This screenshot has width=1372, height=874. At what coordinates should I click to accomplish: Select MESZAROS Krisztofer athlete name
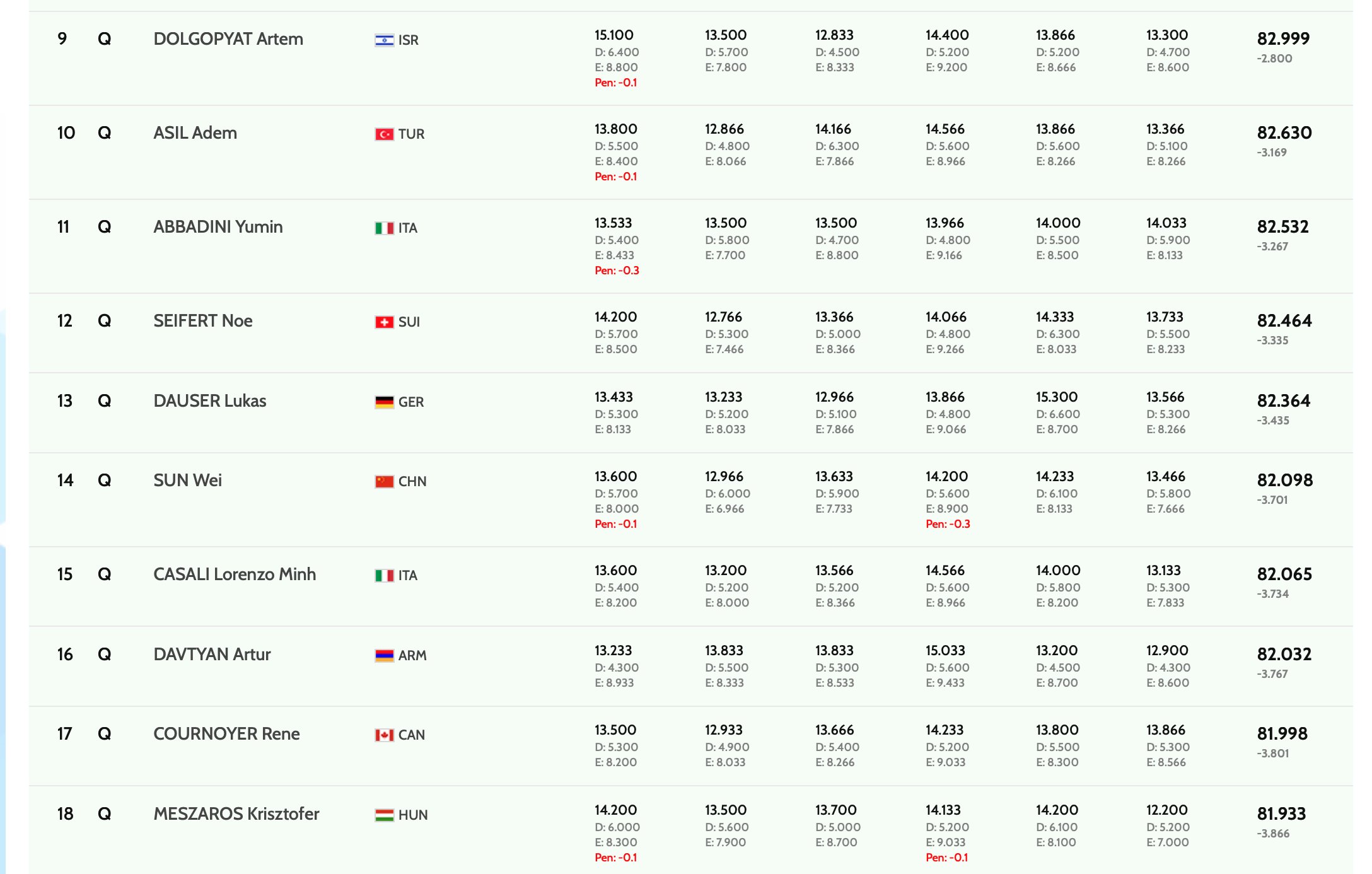coord(236,814)
